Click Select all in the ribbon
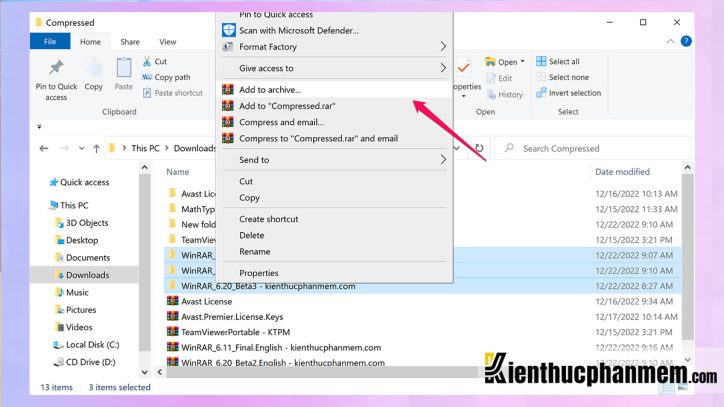Viewport: 724px width, 407px height. click(558, 61)
